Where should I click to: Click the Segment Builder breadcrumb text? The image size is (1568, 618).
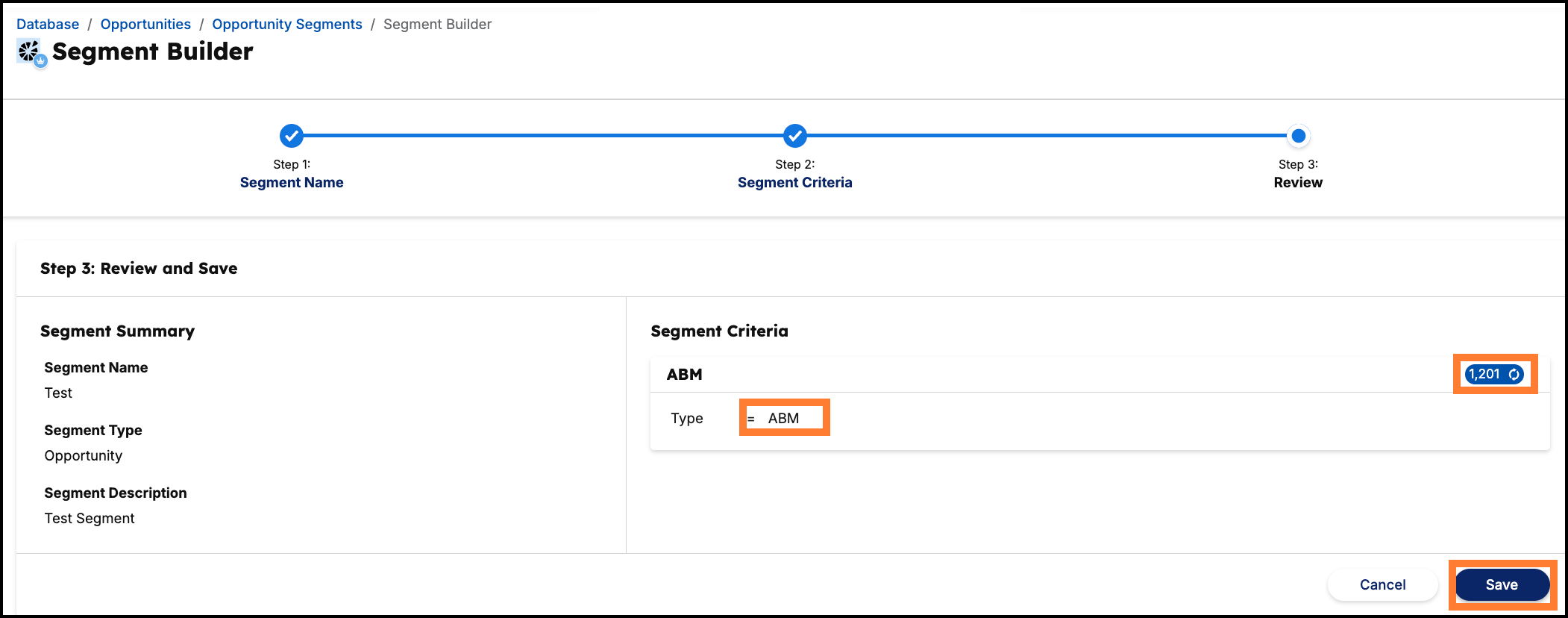[437, 24]
